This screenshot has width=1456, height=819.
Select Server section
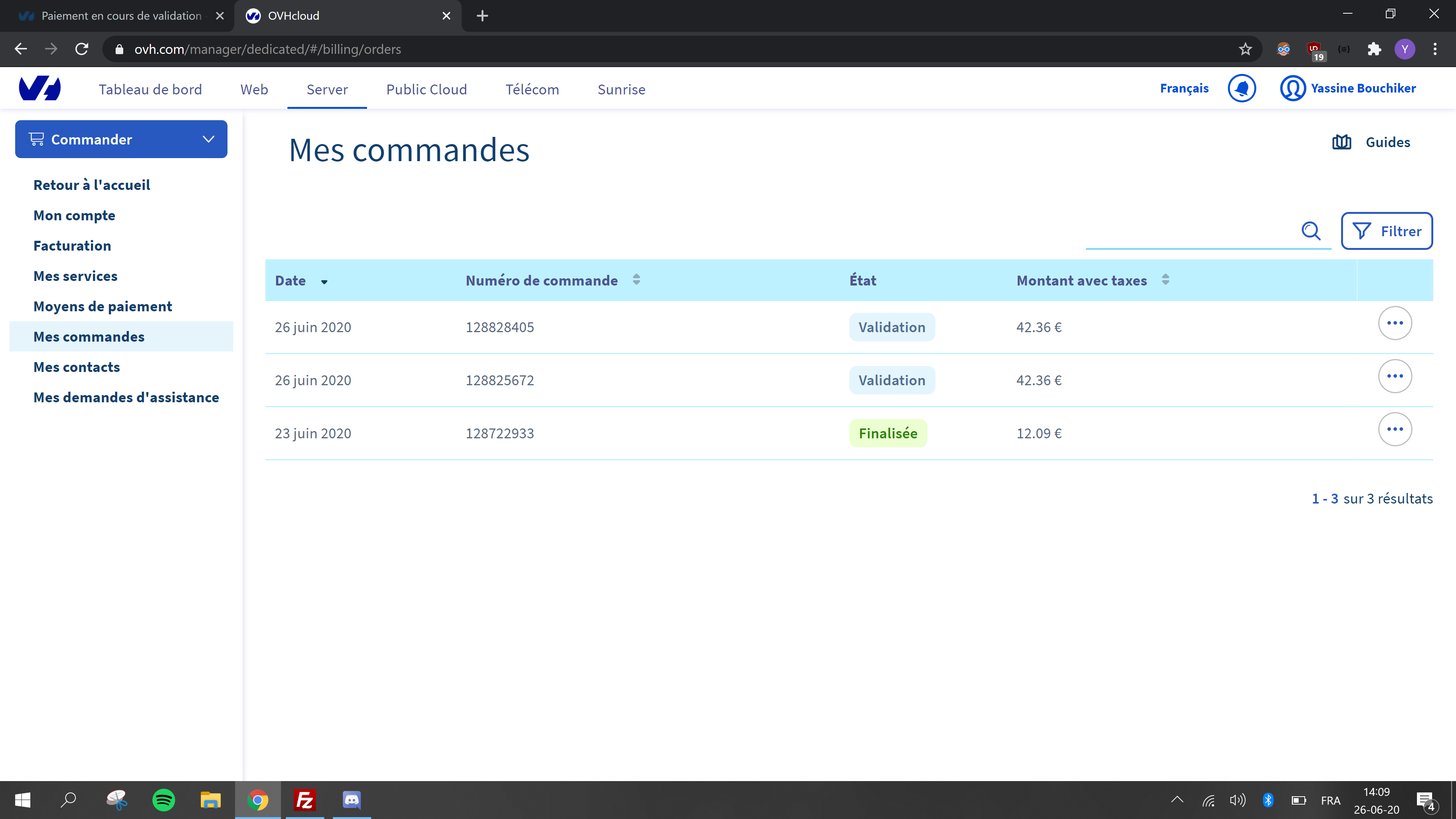(327, 89)
